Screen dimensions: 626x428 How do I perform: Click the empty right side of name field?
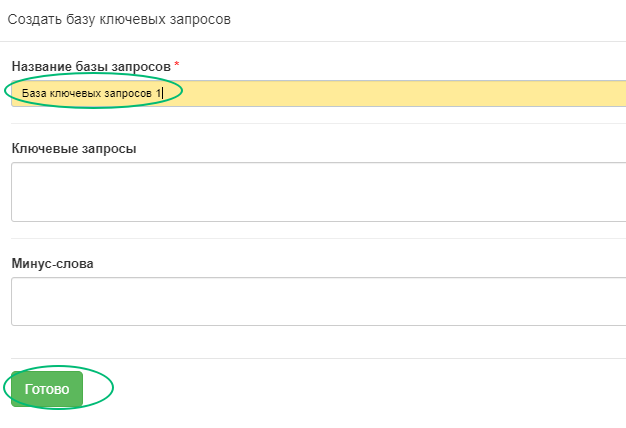[x=399, y=93]
